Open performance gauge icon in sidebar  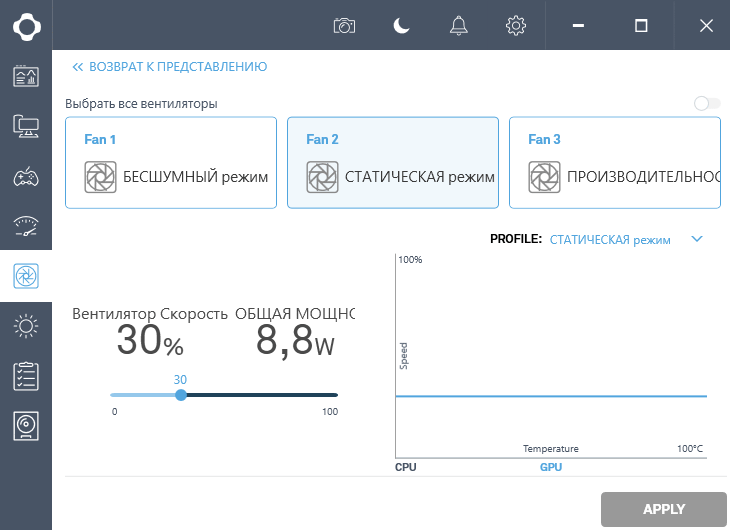coord(26,225)
